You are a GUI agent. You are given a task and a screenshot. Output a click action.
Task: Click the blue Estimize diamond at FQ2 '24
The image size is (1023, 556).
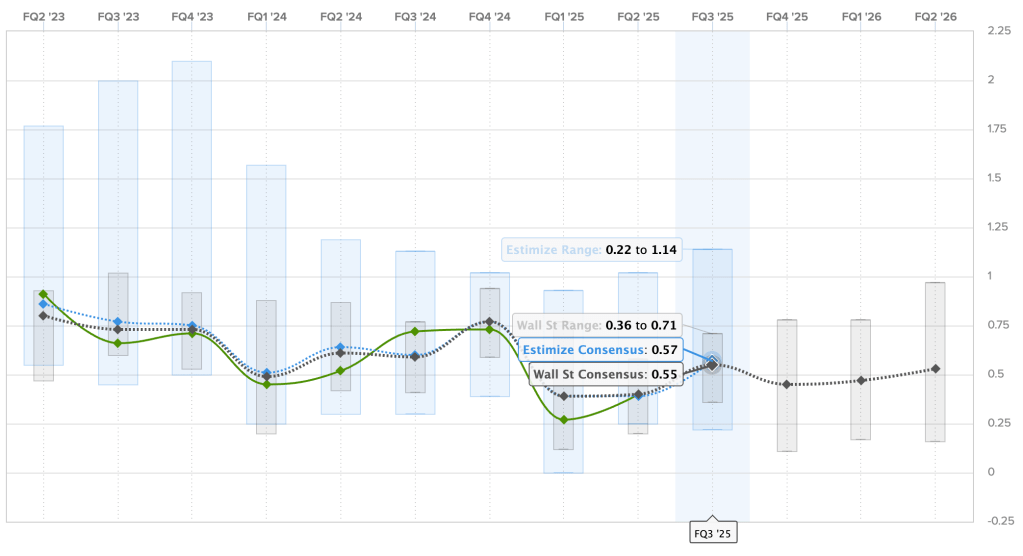click(x=341, y=347)
